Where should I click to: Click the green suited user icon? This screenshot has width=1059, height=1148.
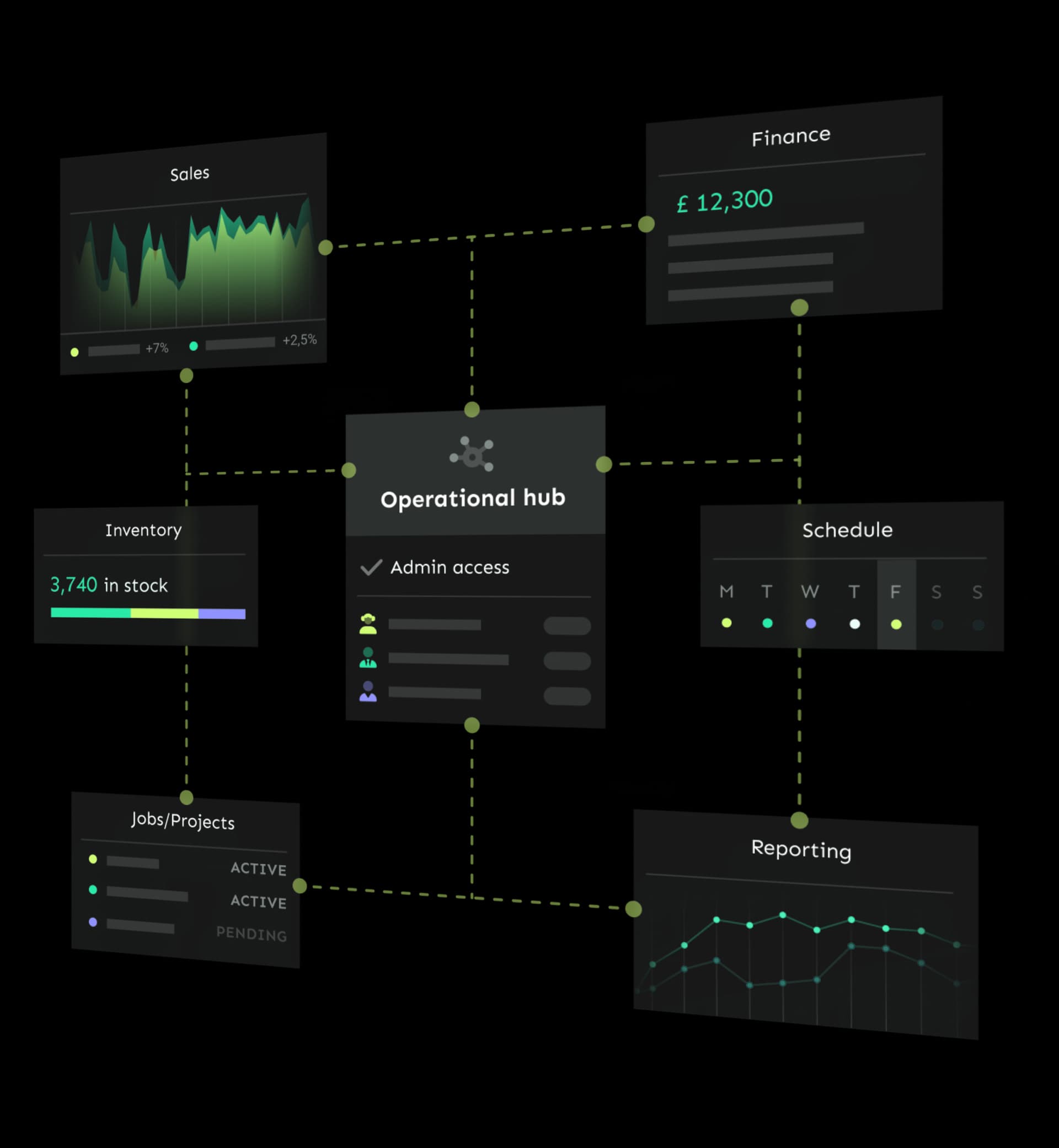(x=368, y=658)
